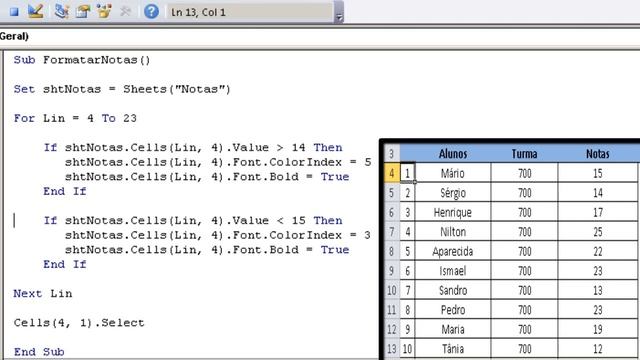Image resolution: width=640 pixels, height=360 pixels.
Task: Click Nilton's Notas value 25
Action: click(598, 232)
